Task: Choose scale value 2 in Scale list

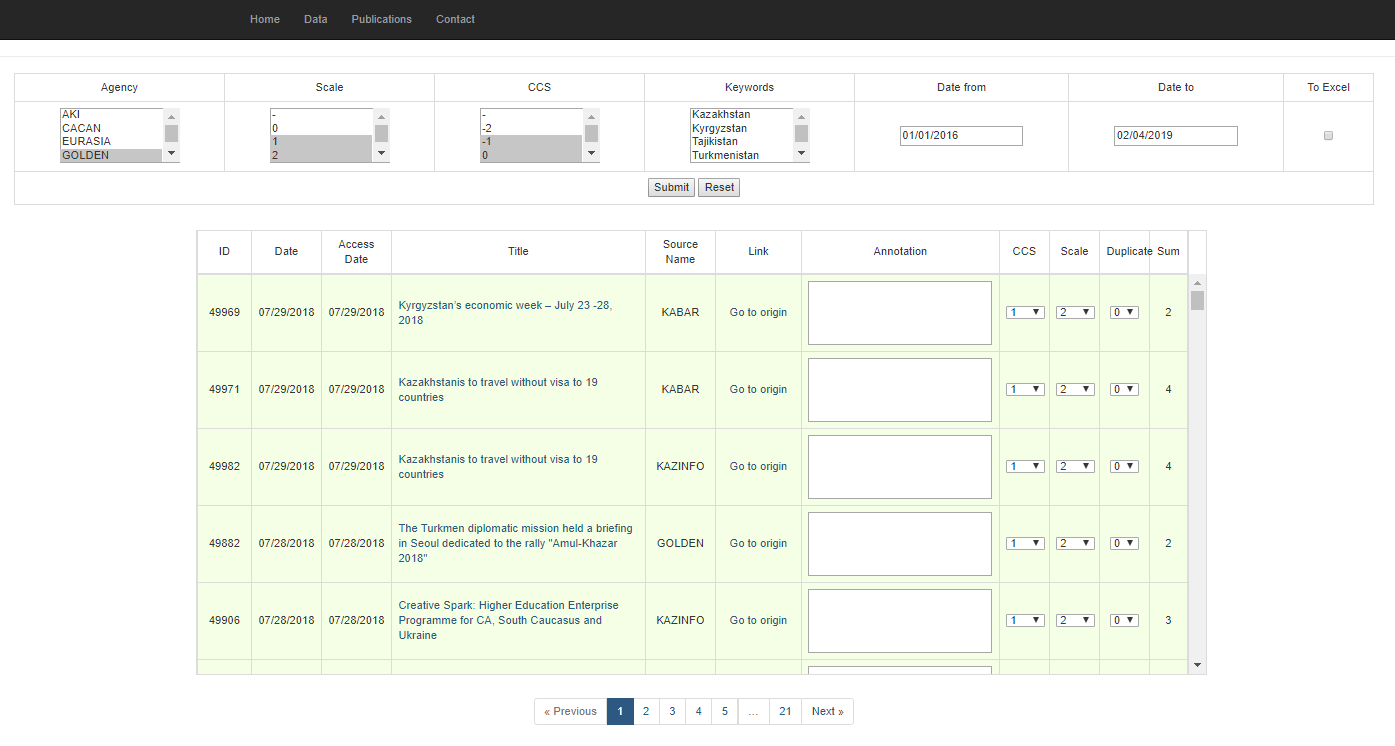Action: coord(321,155)
